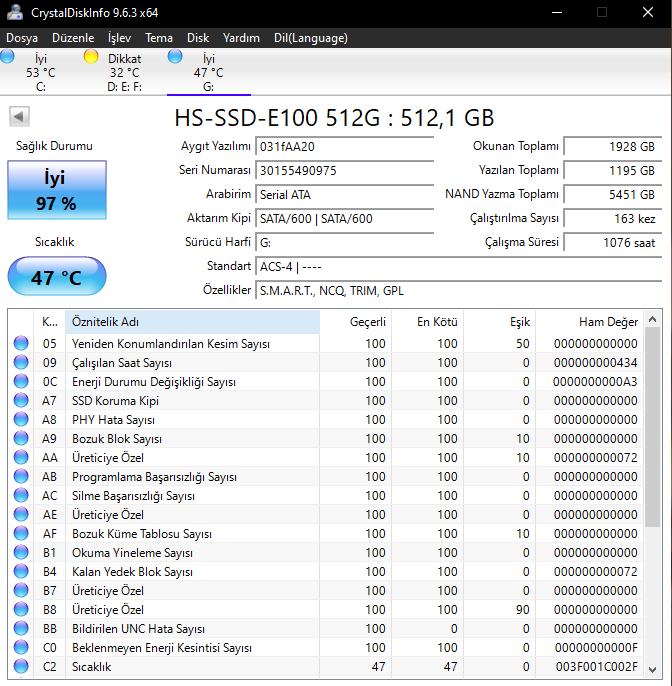Click the Eşik column header
Screen dimensions: 672x686
click(x=500, y=322)
